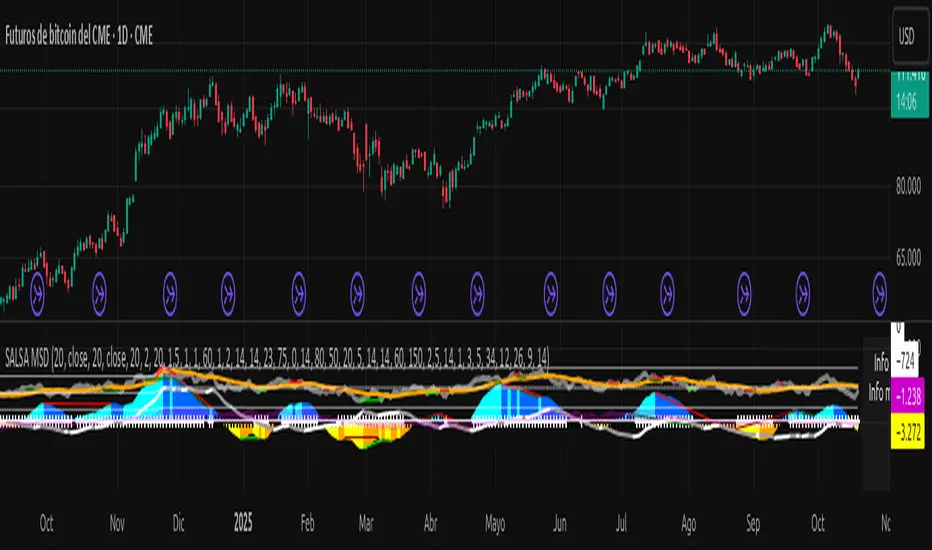Click the contract roll marker before Mayo 2025

coord(477,293)
